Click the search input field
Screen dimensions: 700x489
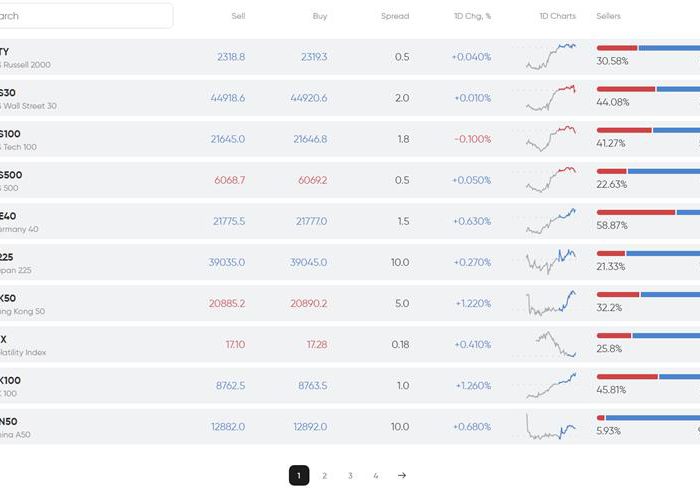coord(85,16)
